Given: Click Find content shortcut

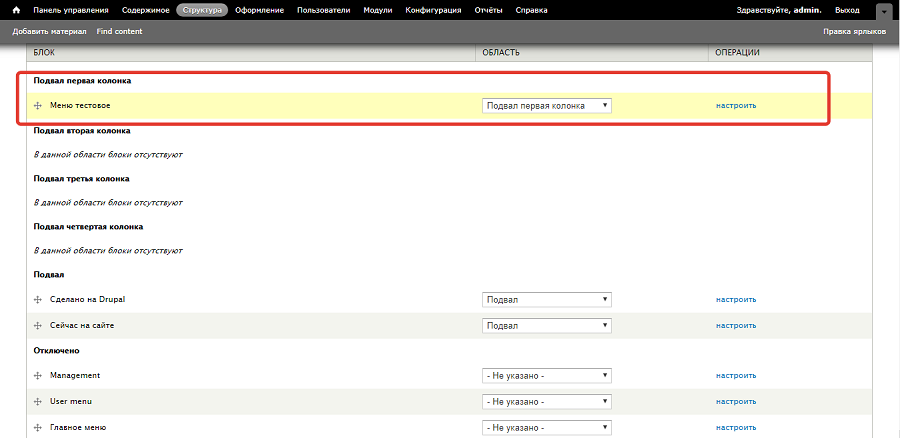Looking at the screenshot, I should 119,32.
